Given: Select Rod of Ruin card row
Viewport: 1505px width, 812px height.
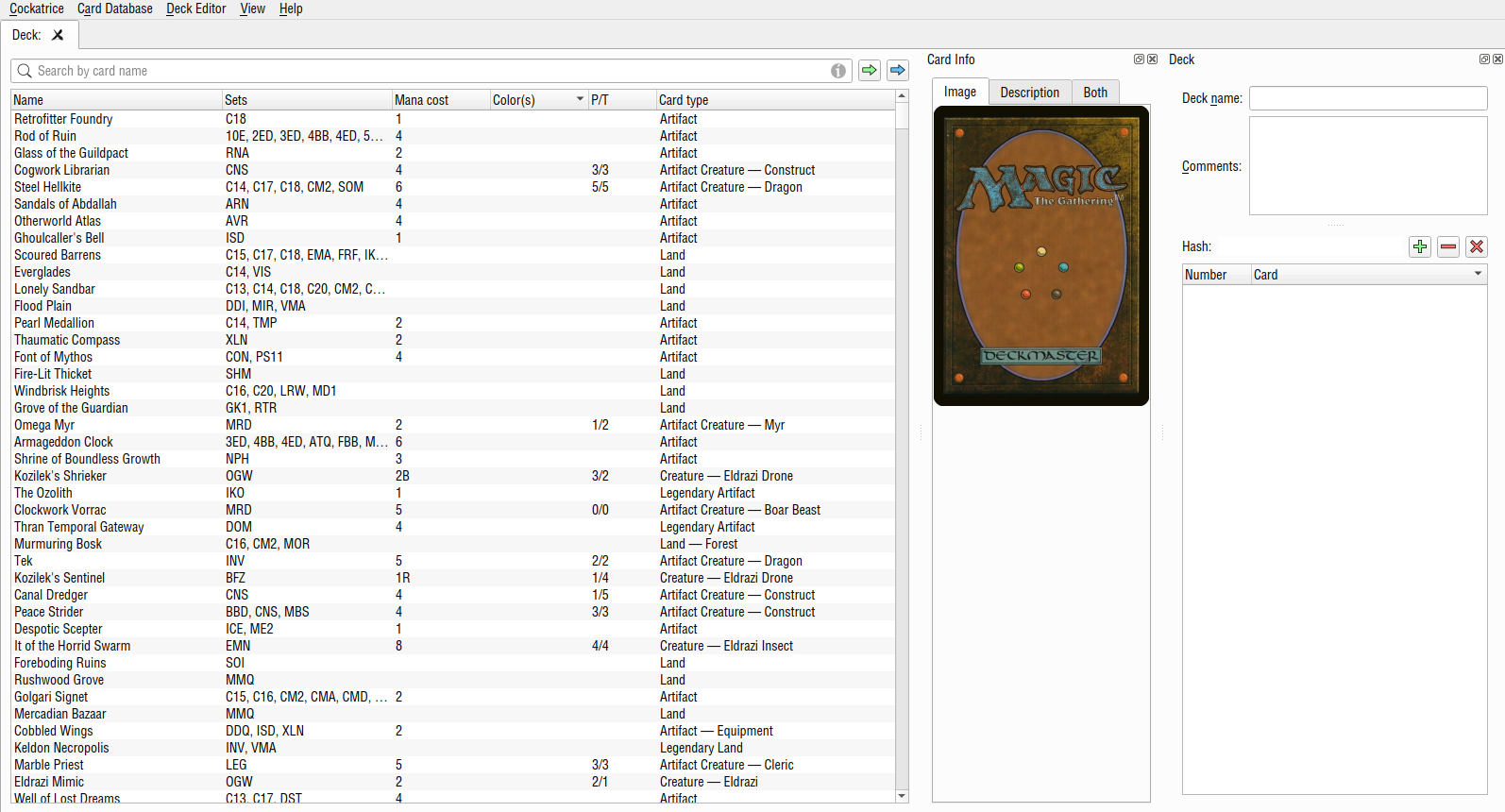Looking at the screenshot, I should (x=453, y=136).
